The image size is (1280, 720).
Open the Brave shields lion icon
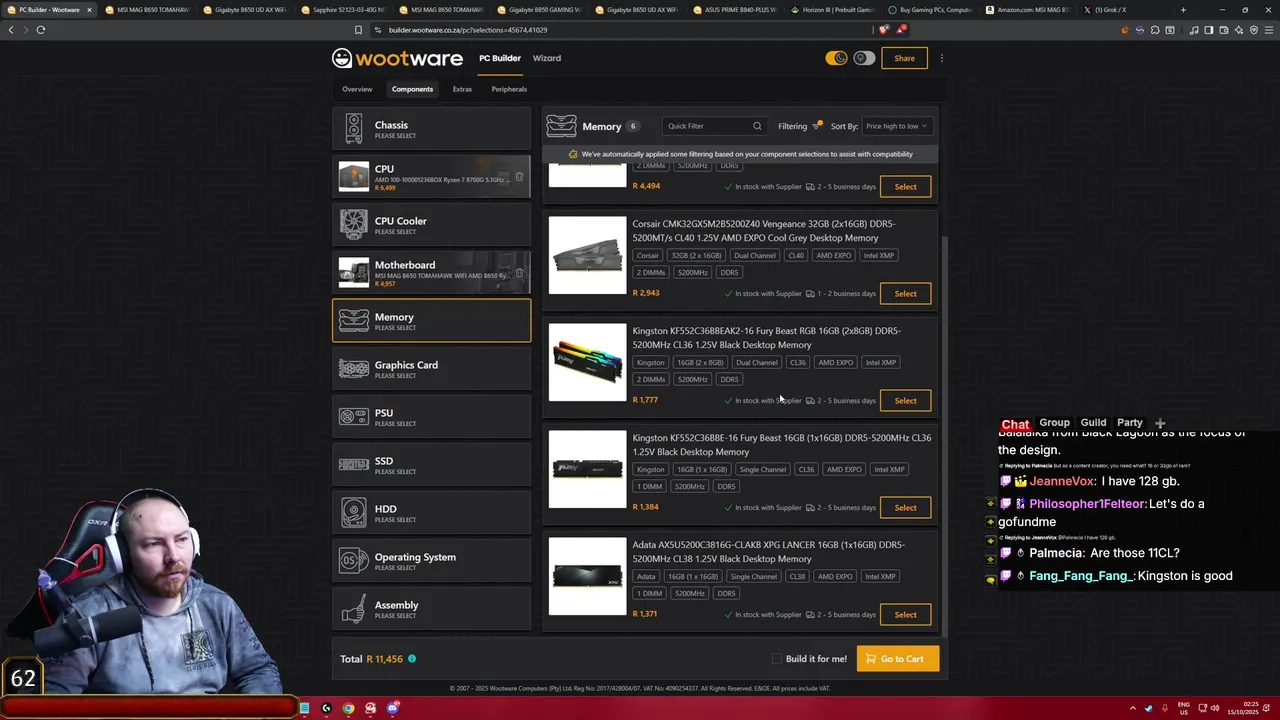click(x=883, y=30)
